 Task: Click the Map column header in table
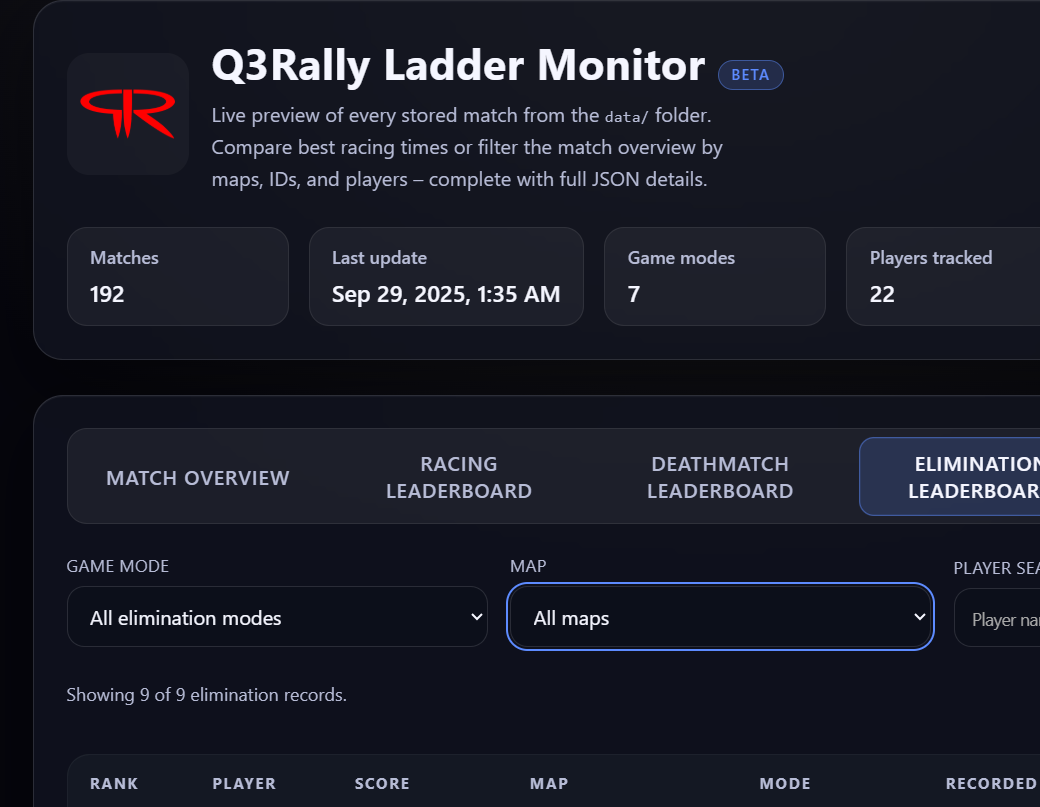click(x=549, y=783)
